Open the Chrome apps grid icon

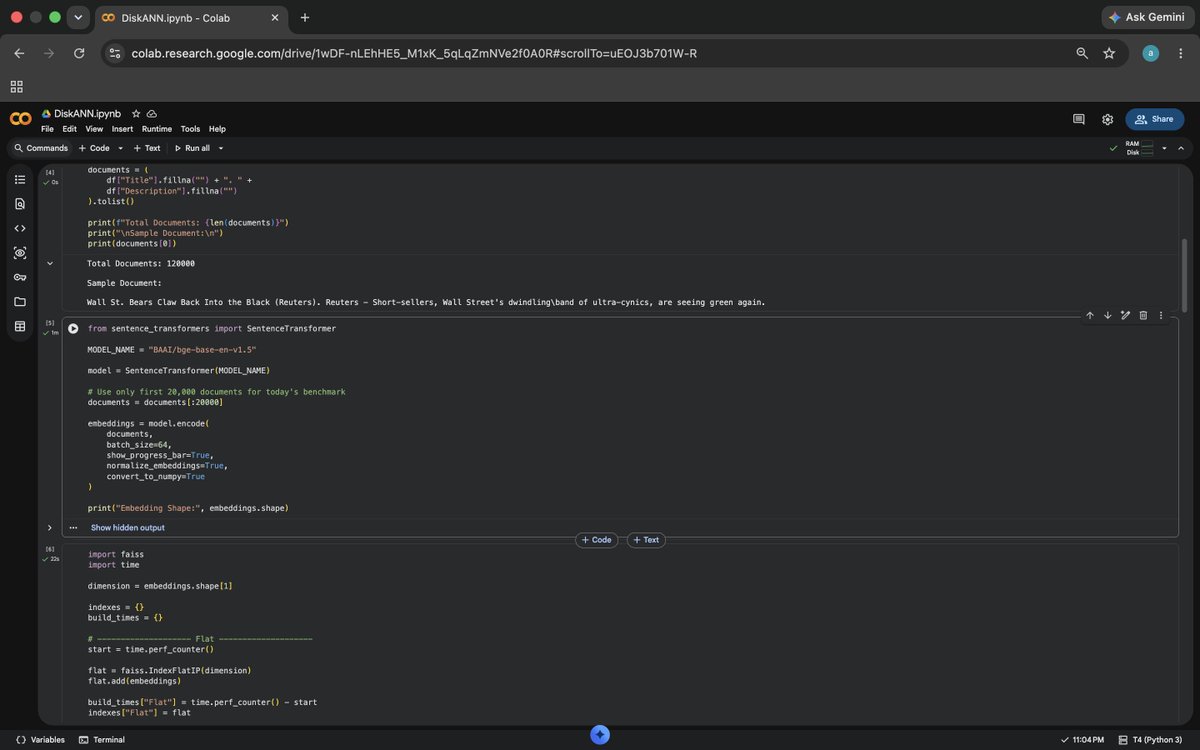(x=16, y=87)
